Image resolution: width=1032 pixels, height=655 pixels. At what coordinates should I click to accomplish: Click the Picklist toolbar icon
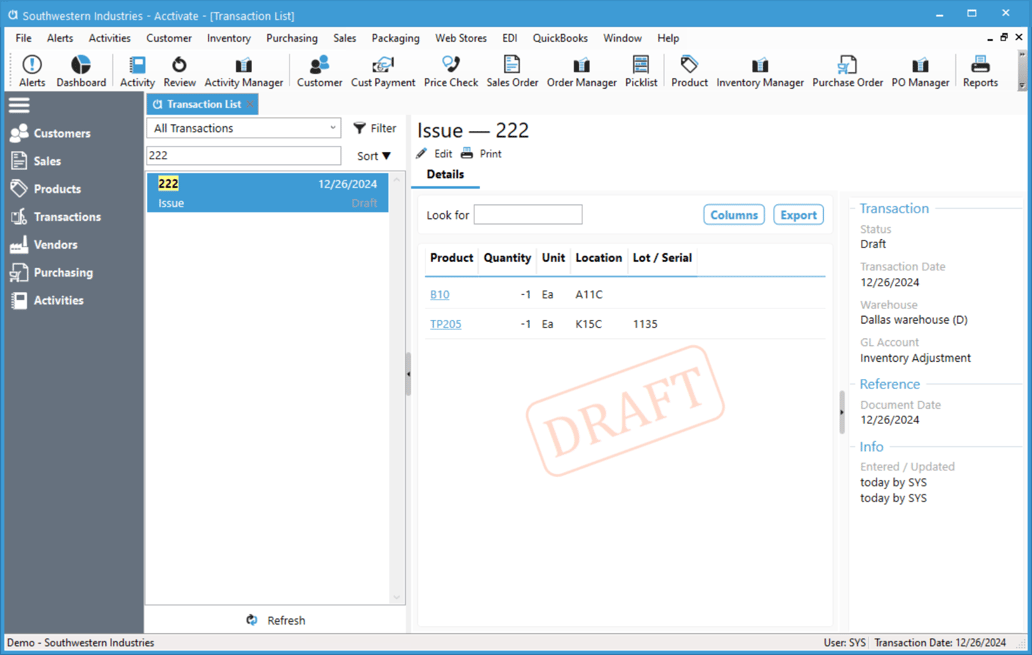pos(641,71)
